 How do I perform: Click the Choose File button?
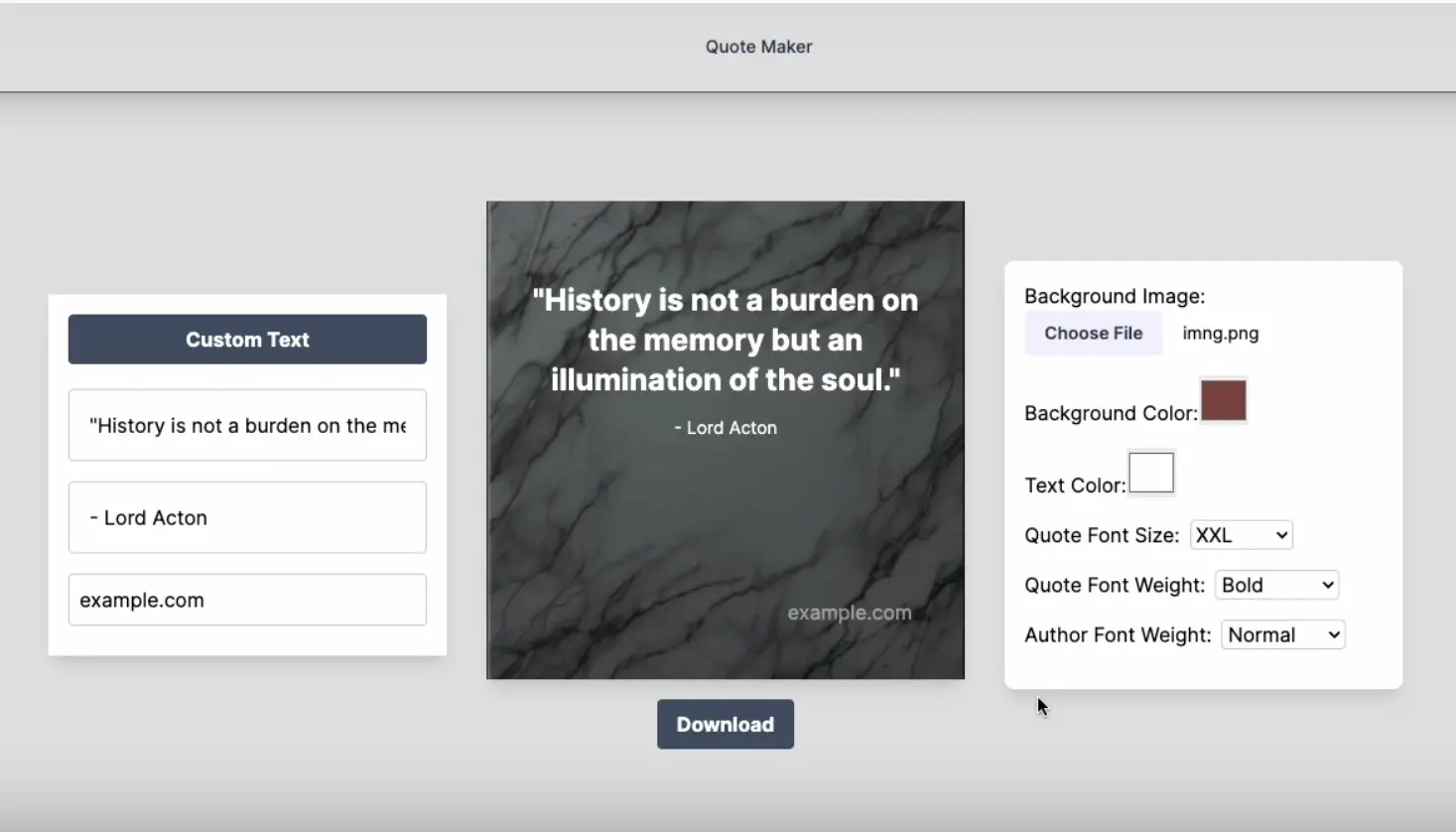click(1093, 333)
